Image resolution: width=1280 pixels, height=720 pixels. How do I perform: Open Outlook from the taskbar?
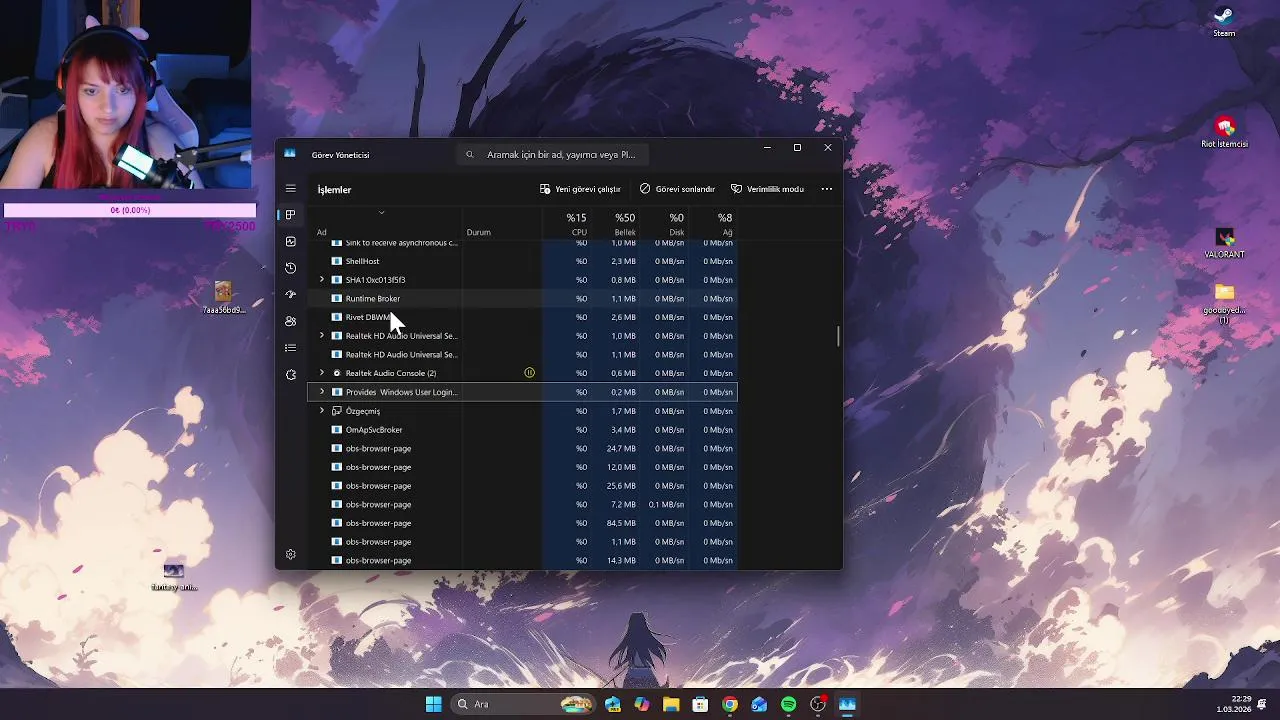(759, 704)
